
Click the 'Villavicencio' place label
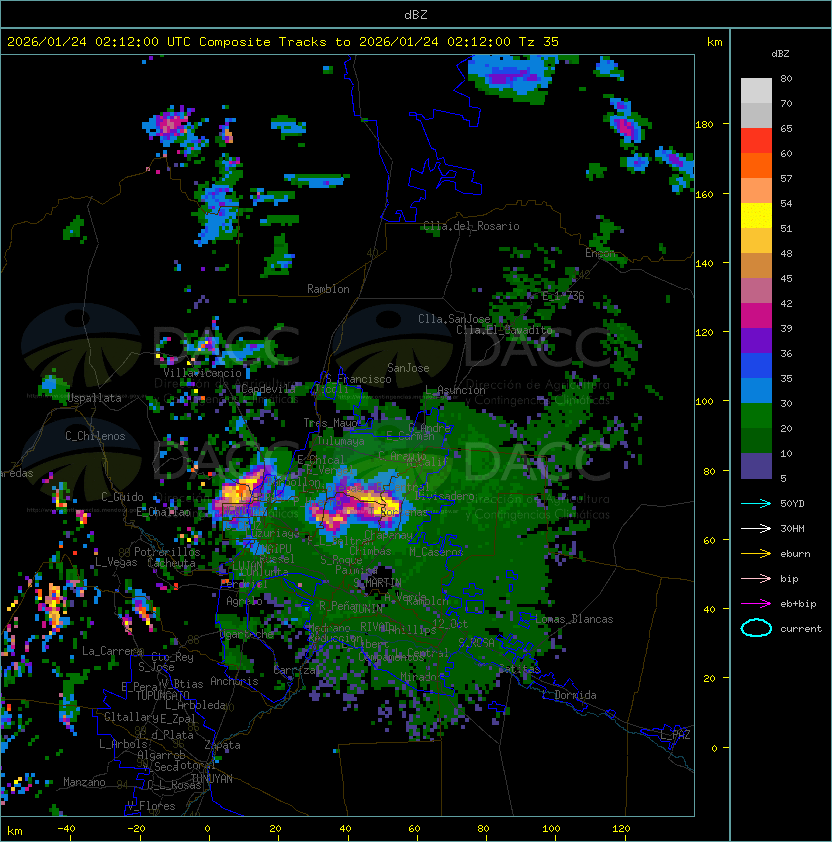[x=202, y=373]
